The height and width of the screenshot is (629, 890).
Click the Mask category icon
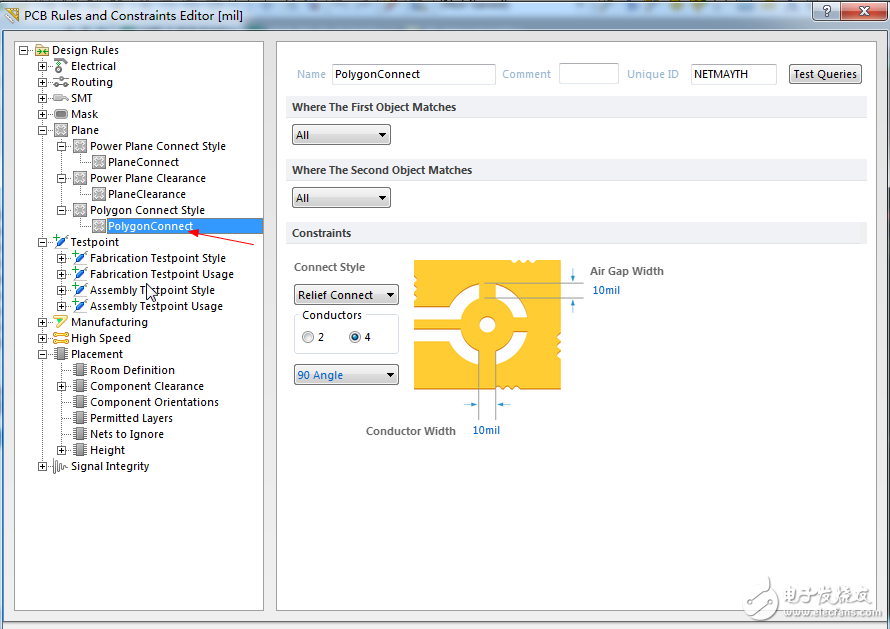[61, 114]
